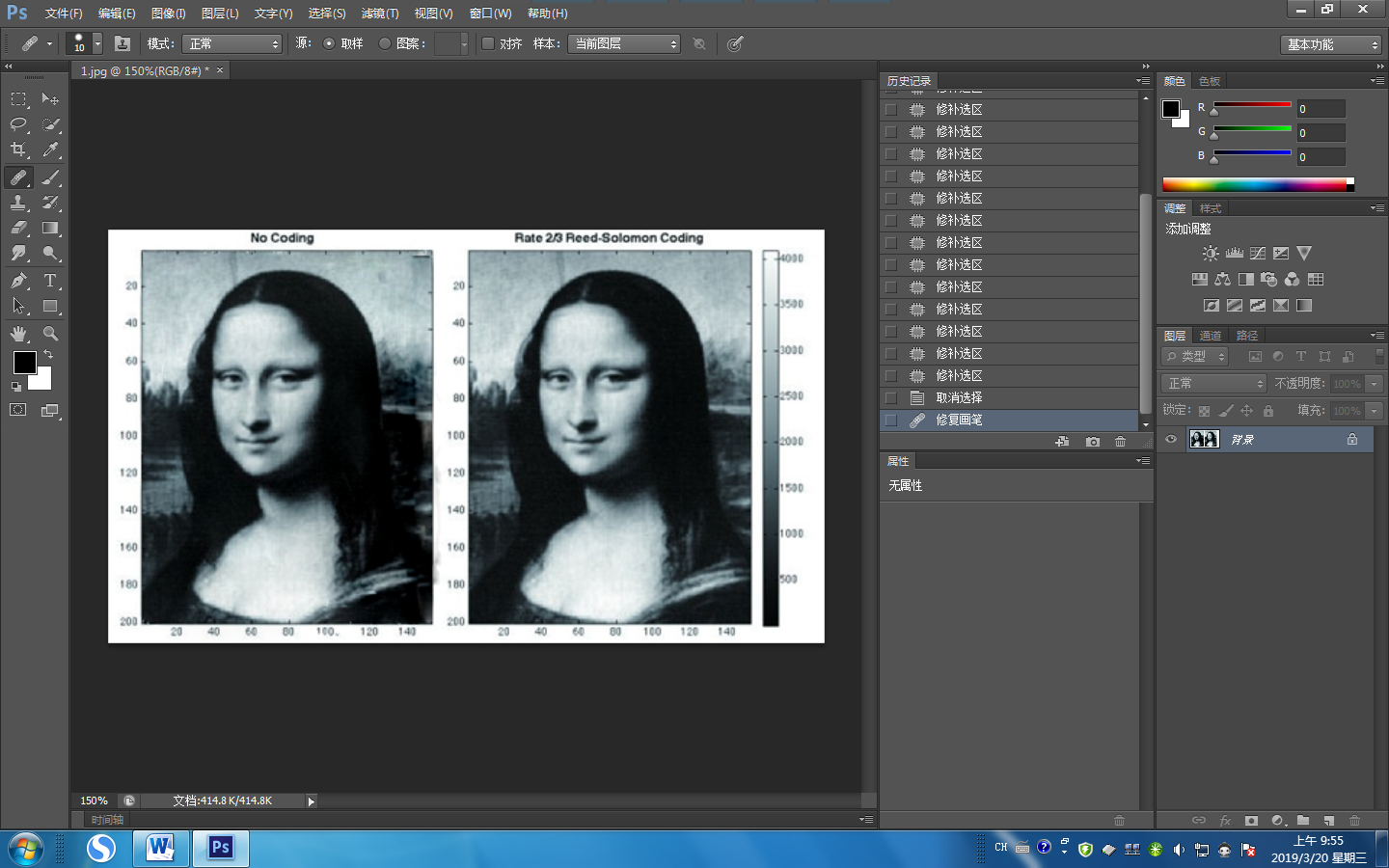Add Brightness/Contrast adjustment
The width and height of the screenshot is (1389, 868).
pyautogui.click(x=1211, y=254)
